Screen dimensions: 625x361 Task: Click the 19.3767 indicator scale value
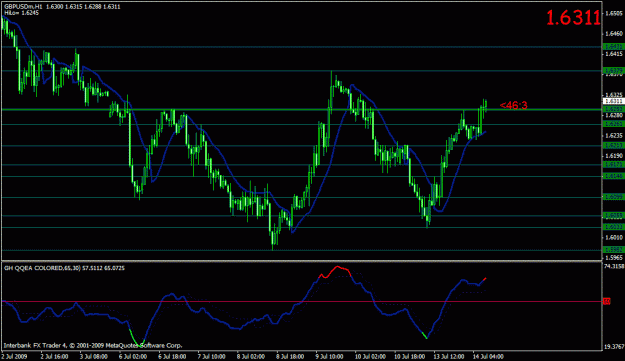point(614,347)
